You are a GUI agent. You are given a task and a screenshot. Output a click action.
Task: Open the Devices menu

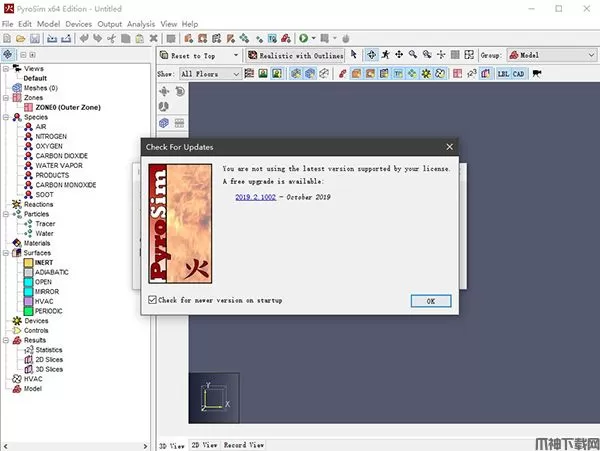(78, 24)
